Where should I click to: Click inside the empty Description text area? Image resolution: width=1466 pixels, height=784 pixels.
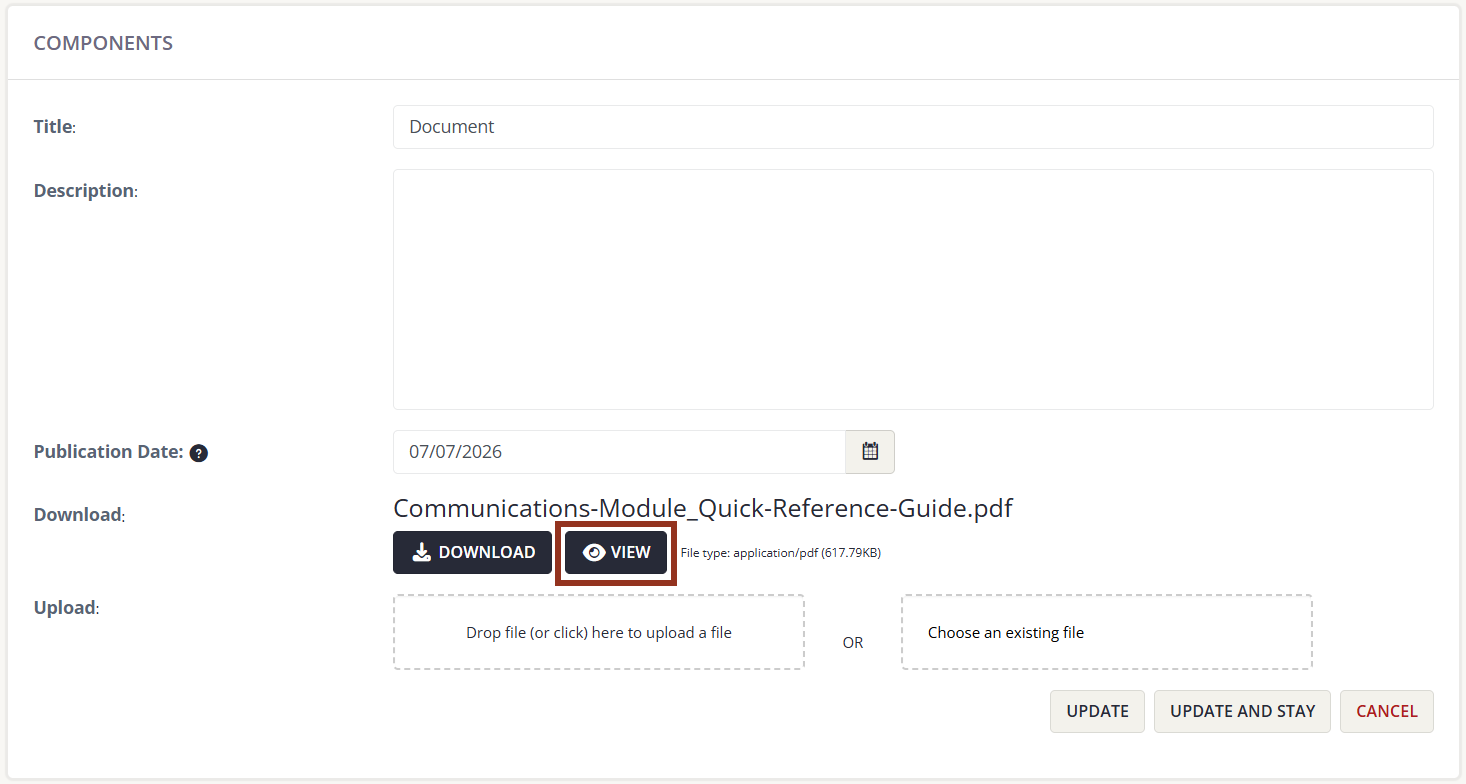pyautogui.click(x=913, y=289)
